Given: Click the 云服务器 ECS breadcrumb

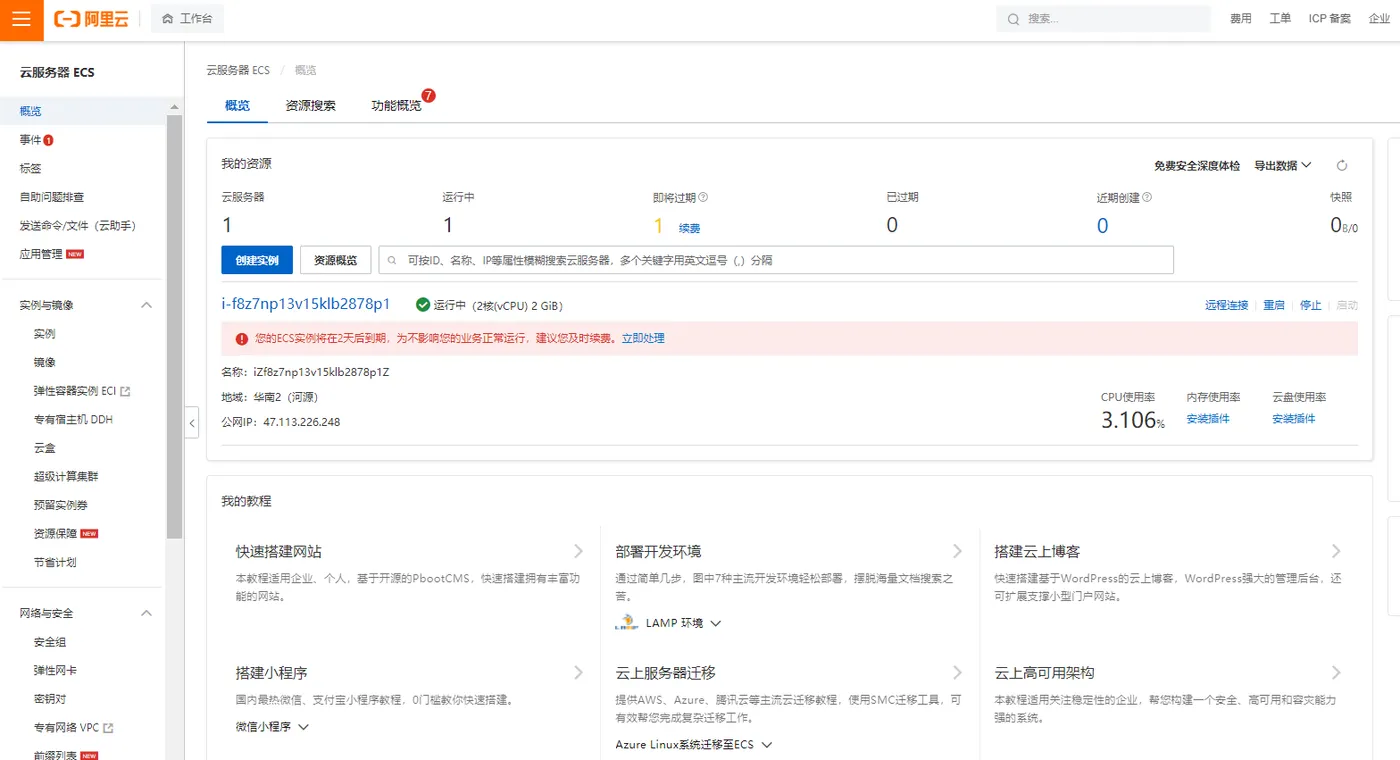Looking at the screenshot, I should point(238,70).
